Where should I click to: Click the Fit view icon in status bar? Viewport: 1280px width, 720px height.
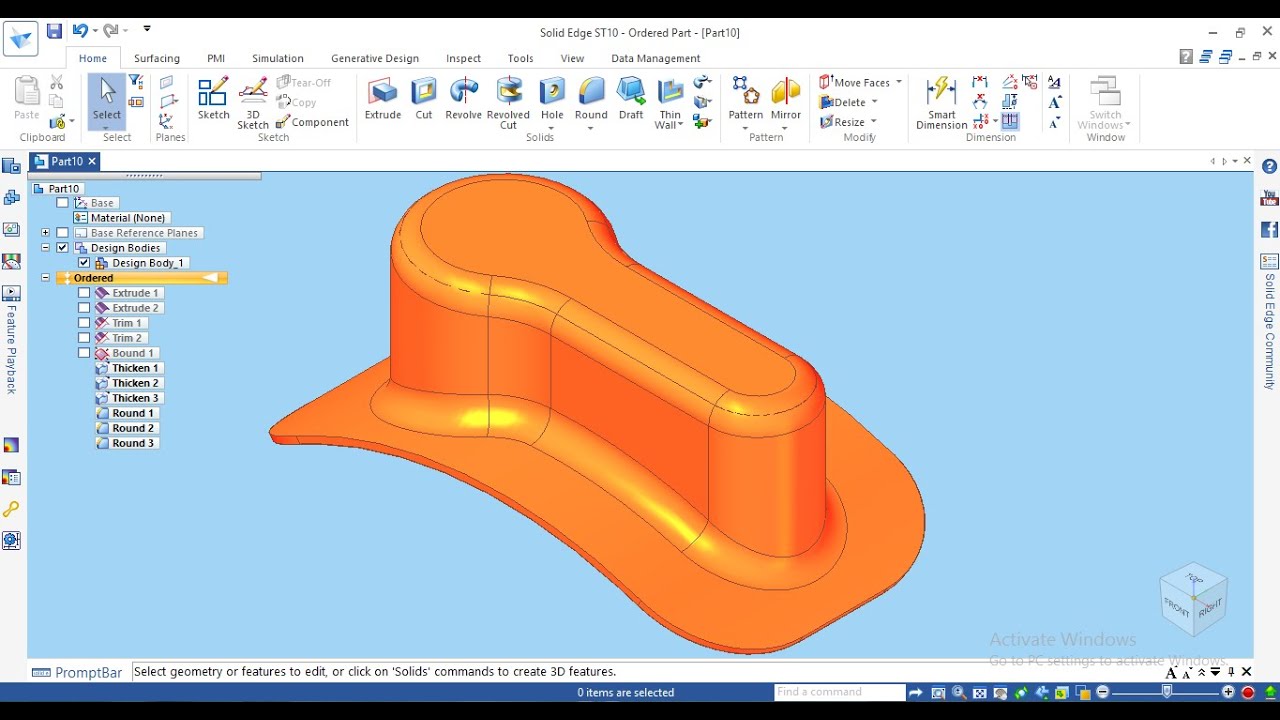click(x=980, y=692)
